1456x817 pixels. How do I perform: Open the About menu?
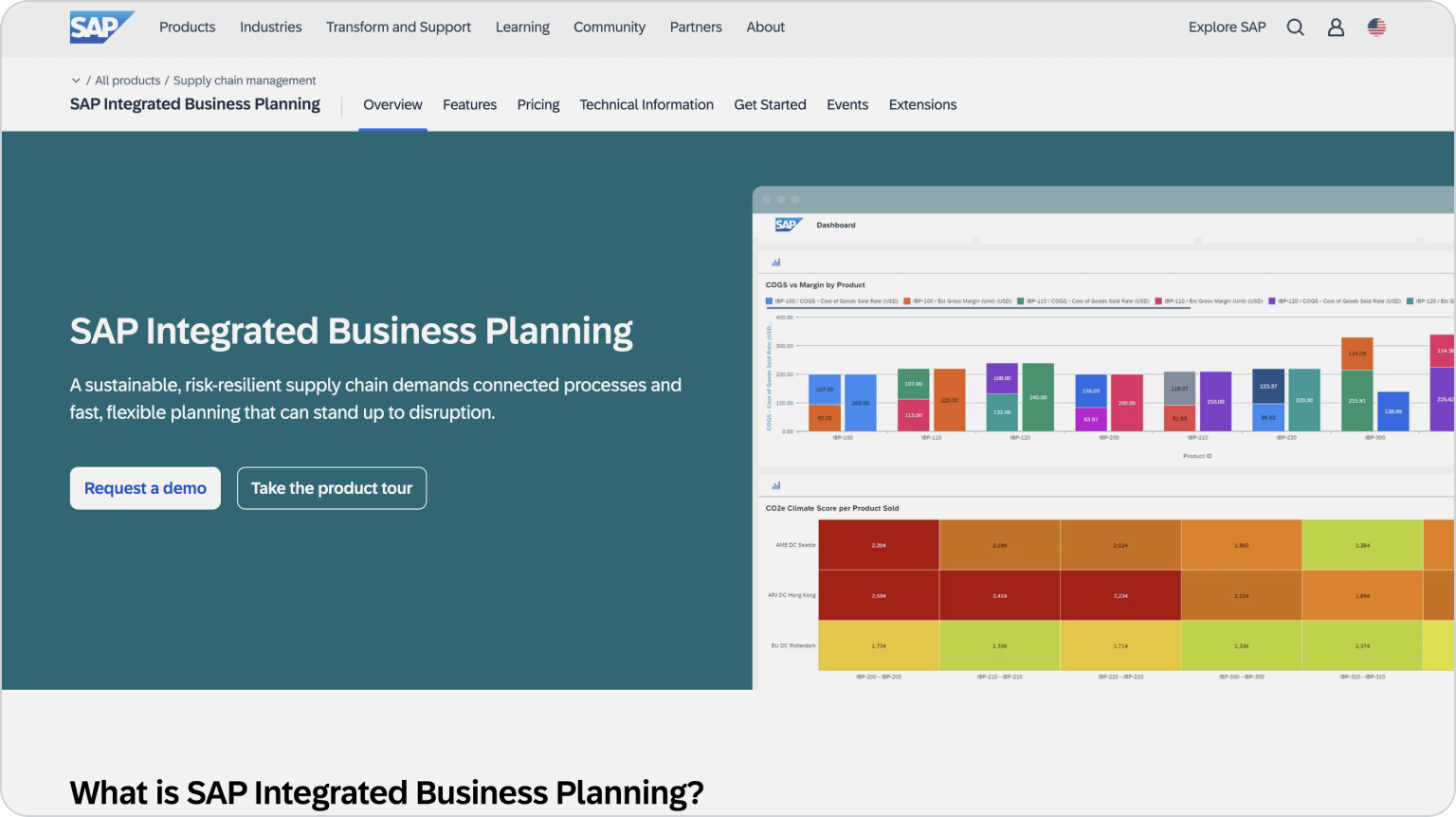(765, 27)
